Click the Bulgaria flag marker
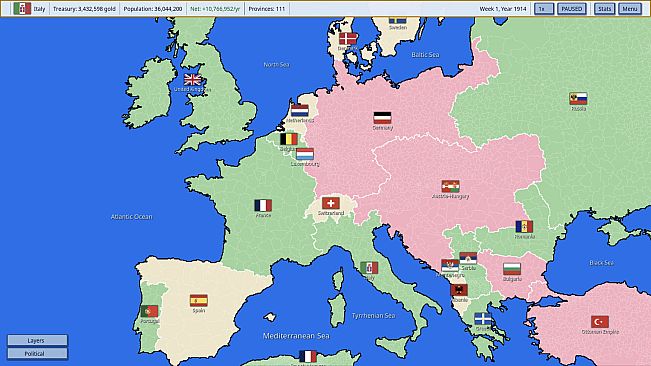 point(512,269)
